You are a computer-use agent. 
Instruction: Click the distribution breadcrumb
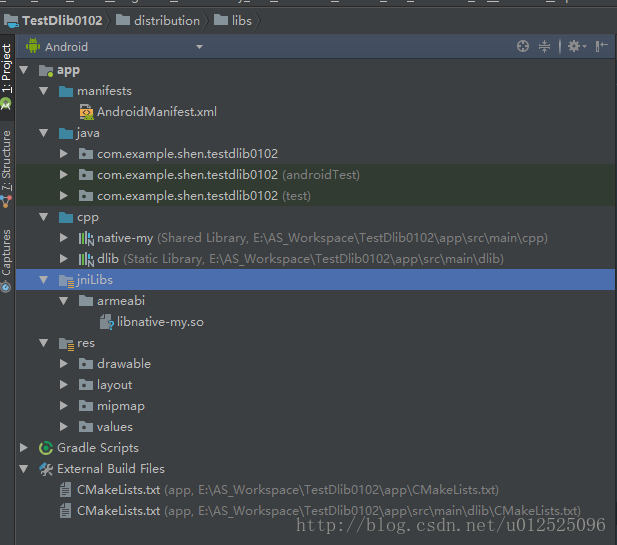click(x=158, y=20)
